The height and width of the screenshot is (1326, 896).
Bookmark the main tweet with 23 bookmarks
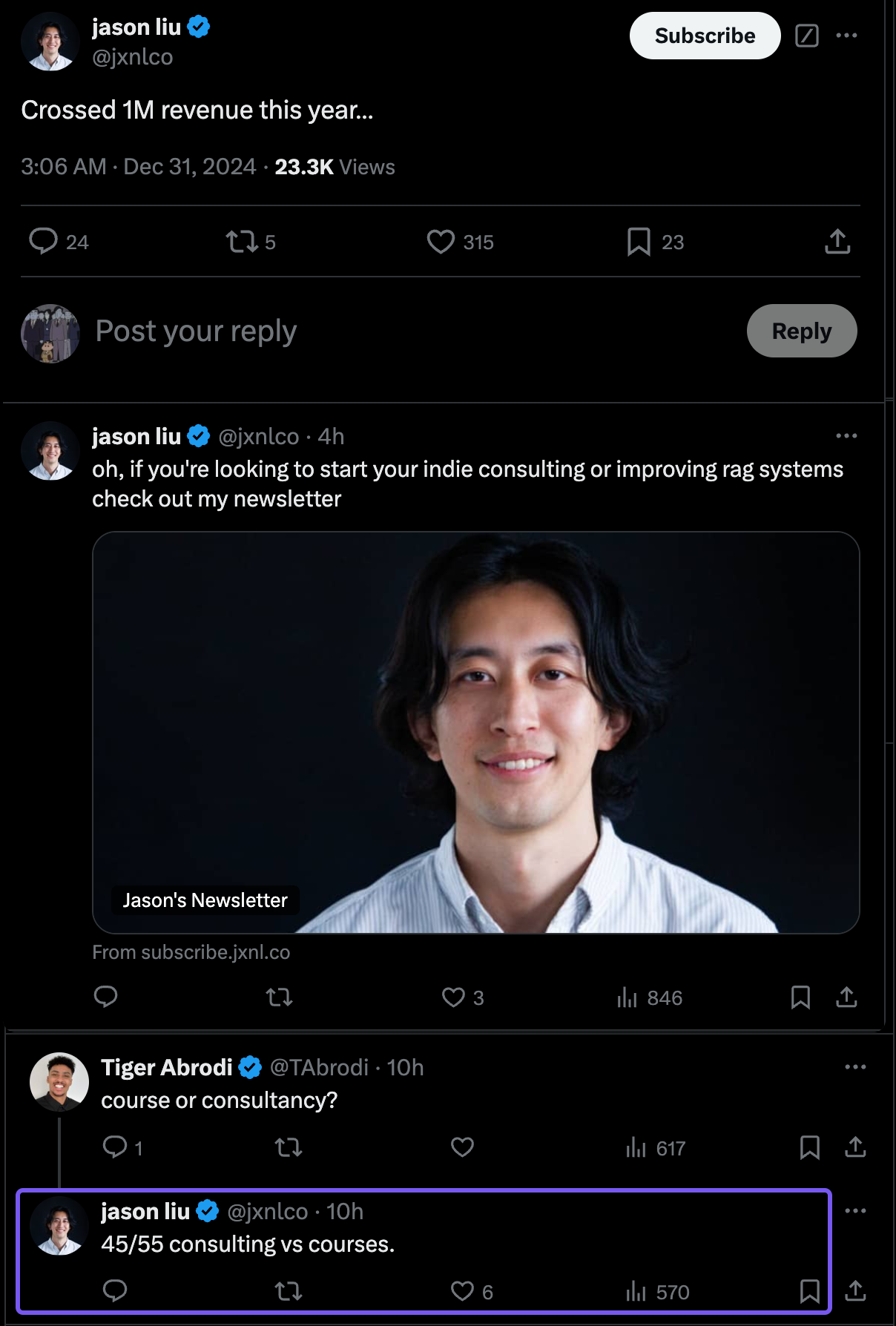click(x=639, y=242)
